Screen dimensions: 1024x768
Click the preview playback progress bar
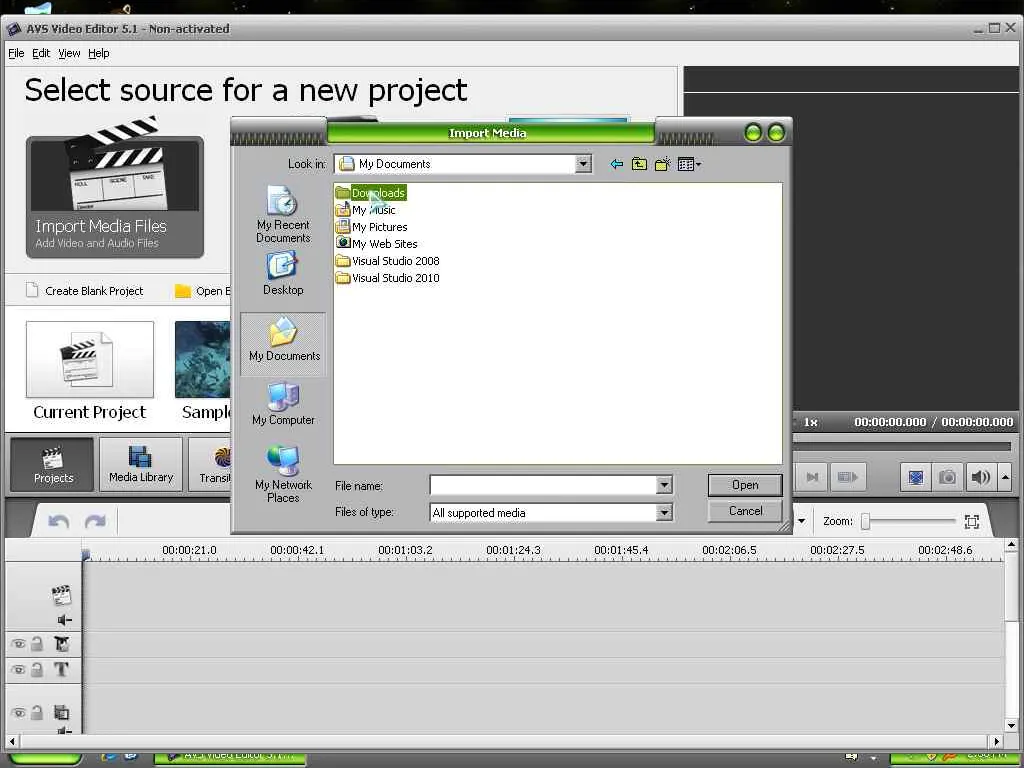(x=901, y=447)
